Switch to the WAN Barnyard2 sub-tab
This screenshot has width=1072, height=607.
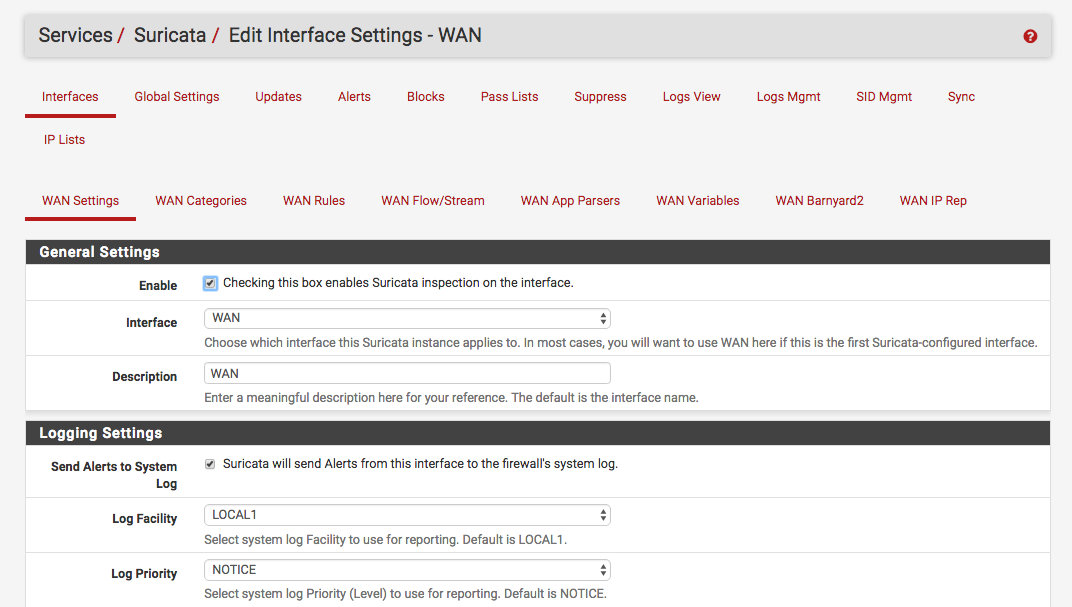click(819, 201)
